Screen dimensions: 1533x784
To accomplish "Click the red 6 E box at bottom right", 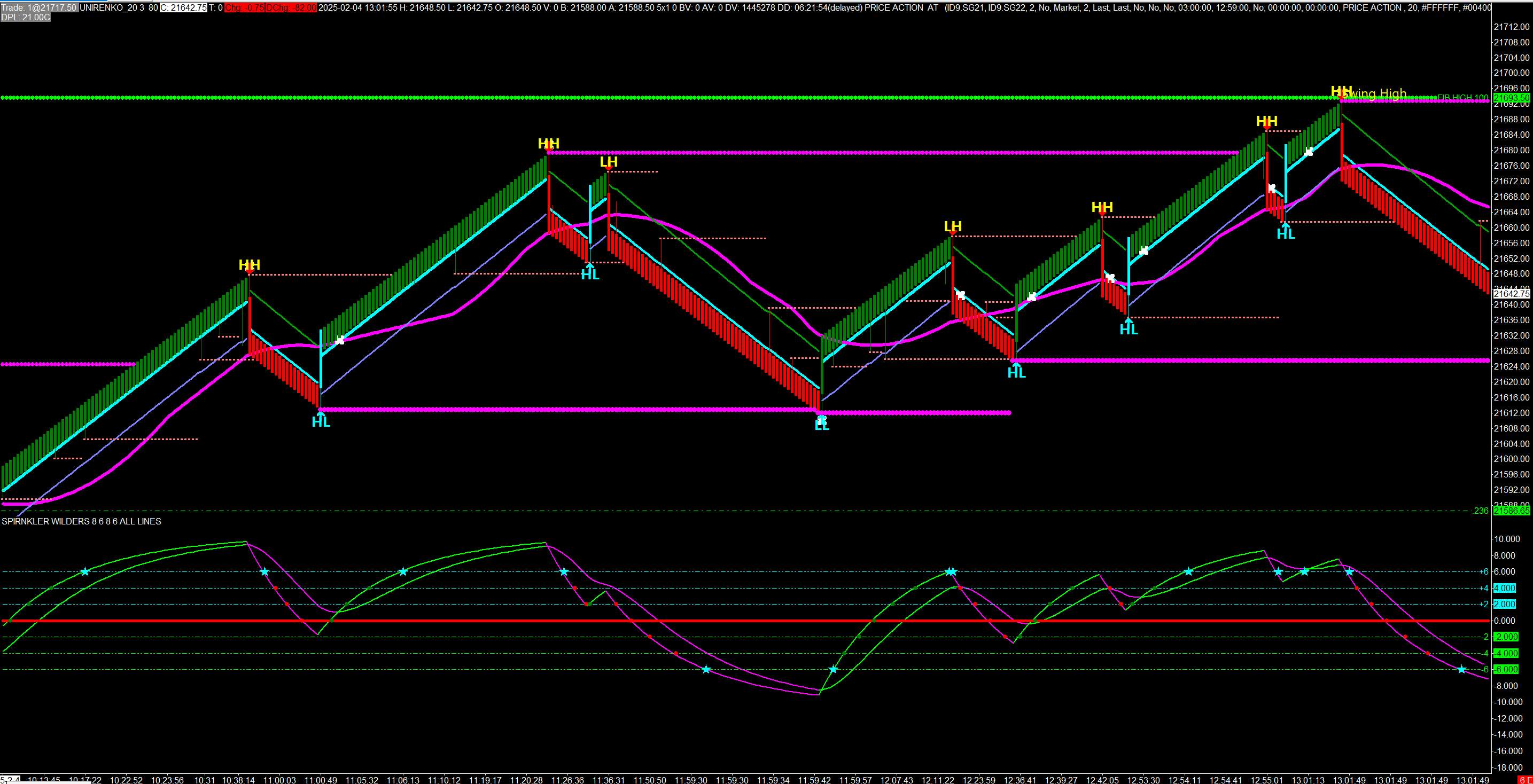I will click(1524, 780).
